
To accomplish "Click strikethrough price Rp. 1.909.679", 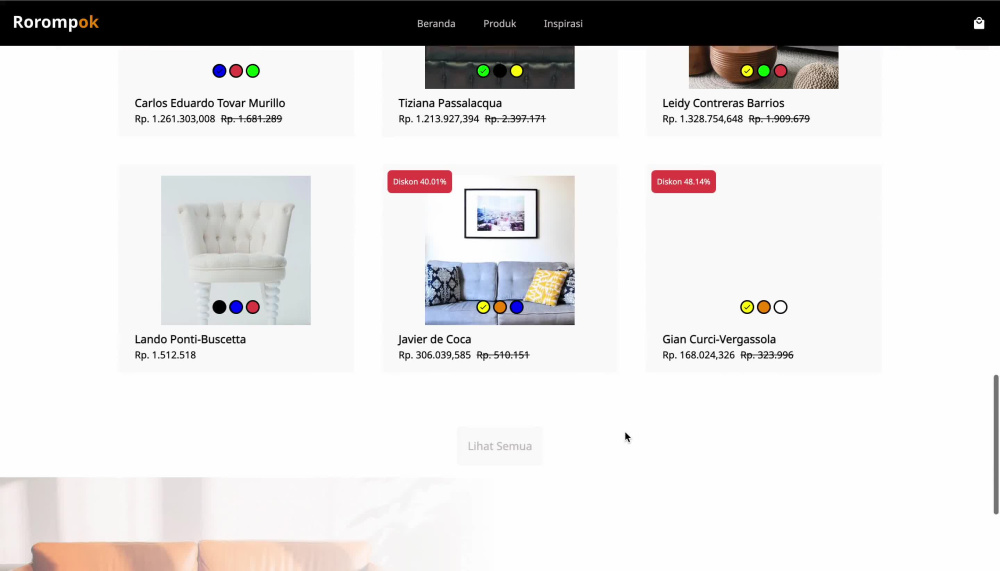I will click(x=779, y=119).
